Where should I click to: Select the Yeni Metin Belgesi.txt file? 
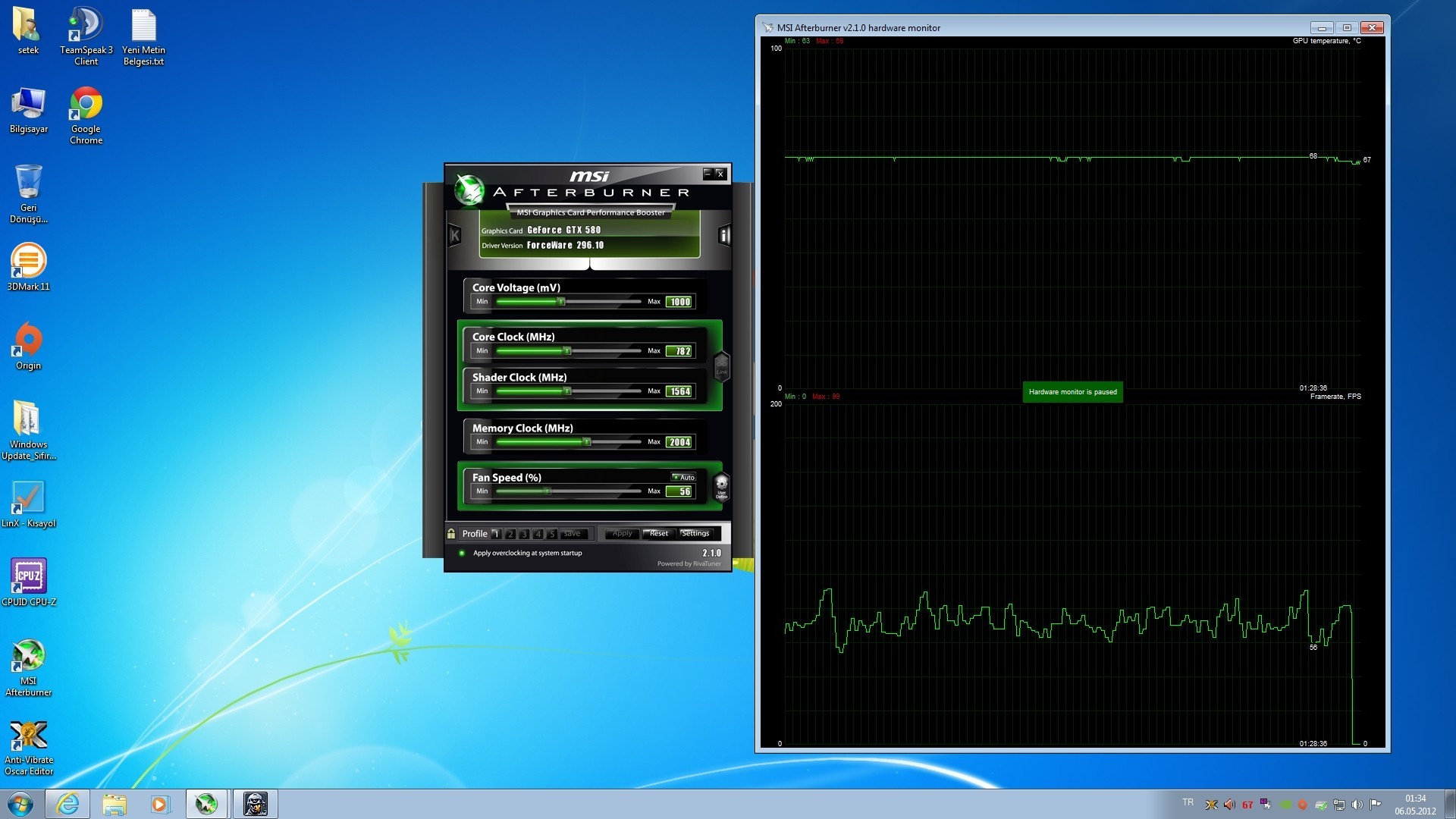pos(143,36)
